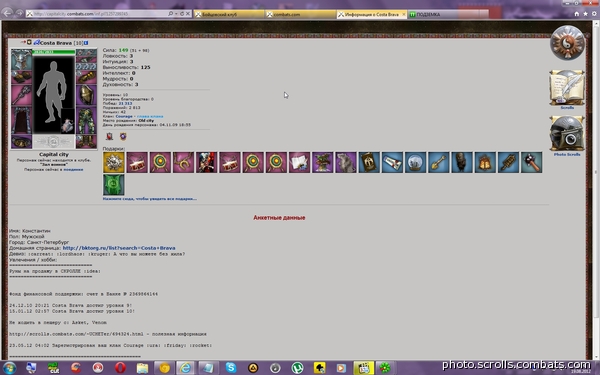Viewport: 600px width, 375px height.
Task: Click the horseshoe necklace gift icon
Action: click(183, 162)
